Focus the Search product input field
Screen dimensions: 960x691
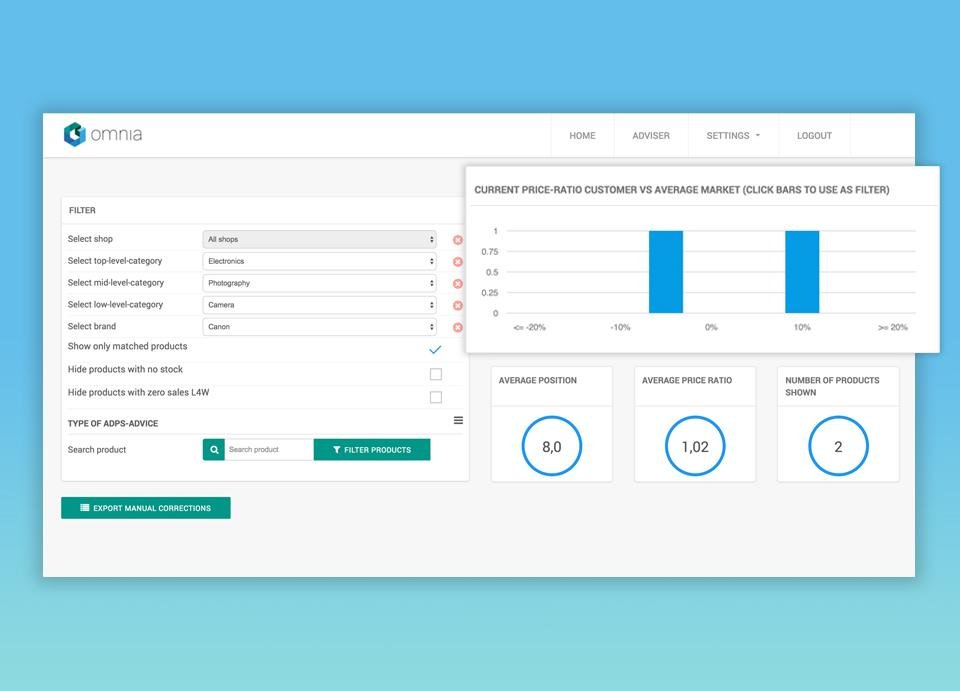tap(269, 450)
